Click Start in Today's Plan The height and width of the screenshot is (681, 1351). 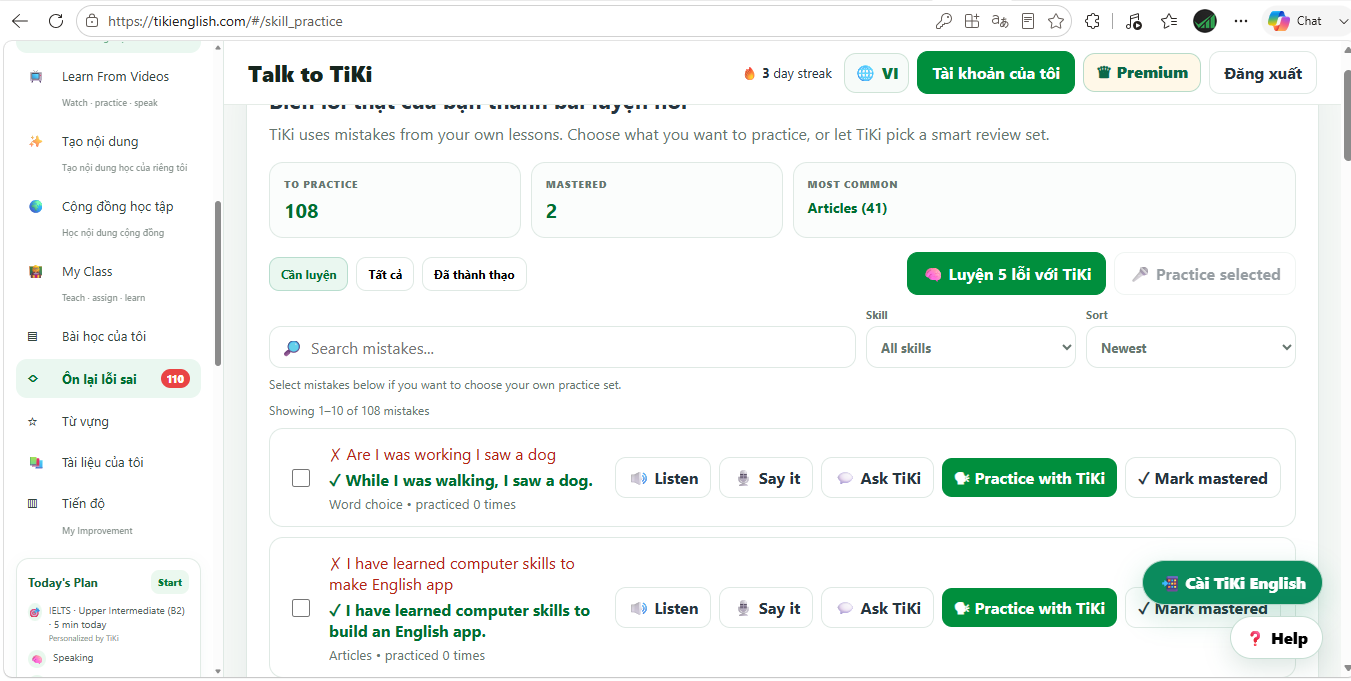tap(170, 582)
